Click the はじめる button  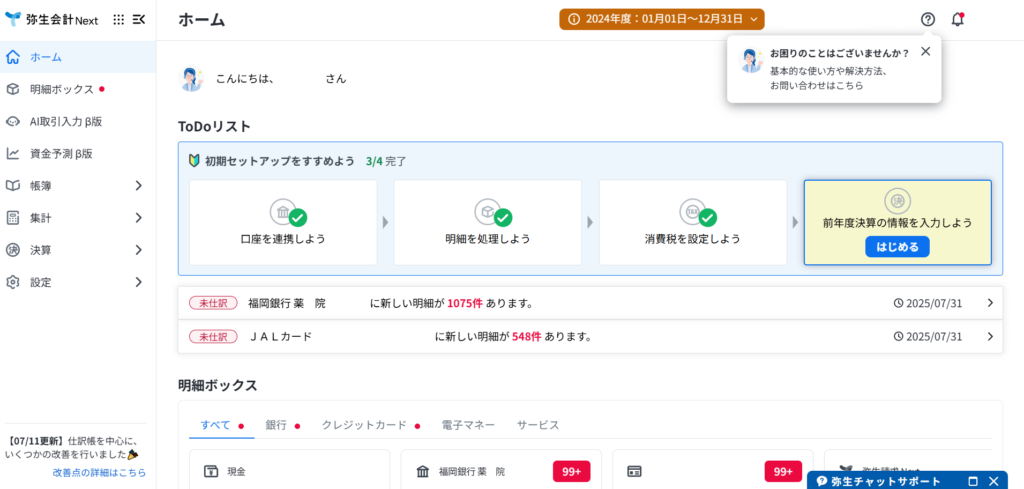click(897, 247)
